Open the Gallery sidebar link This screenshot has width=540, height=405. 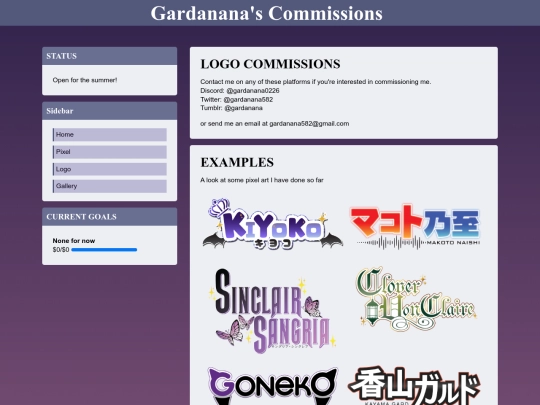110,186
